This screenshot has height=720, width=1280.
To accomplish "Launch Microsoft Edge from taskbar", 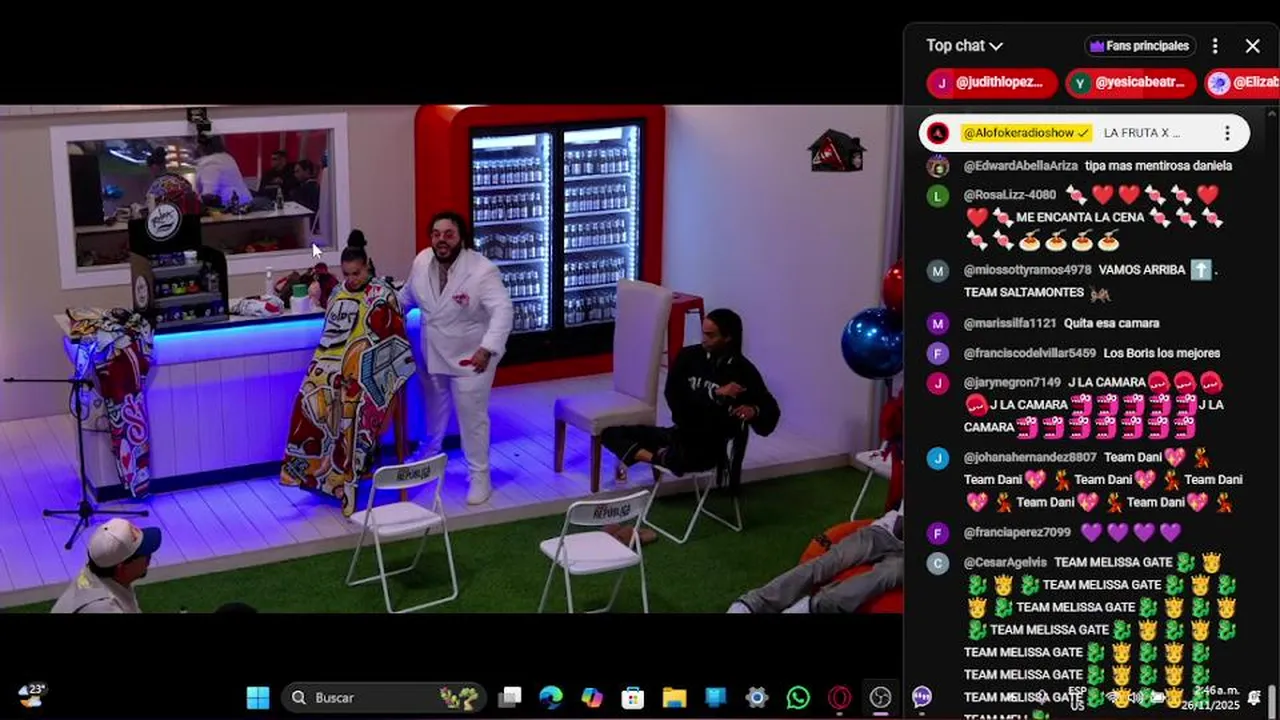I will [551, 697].
